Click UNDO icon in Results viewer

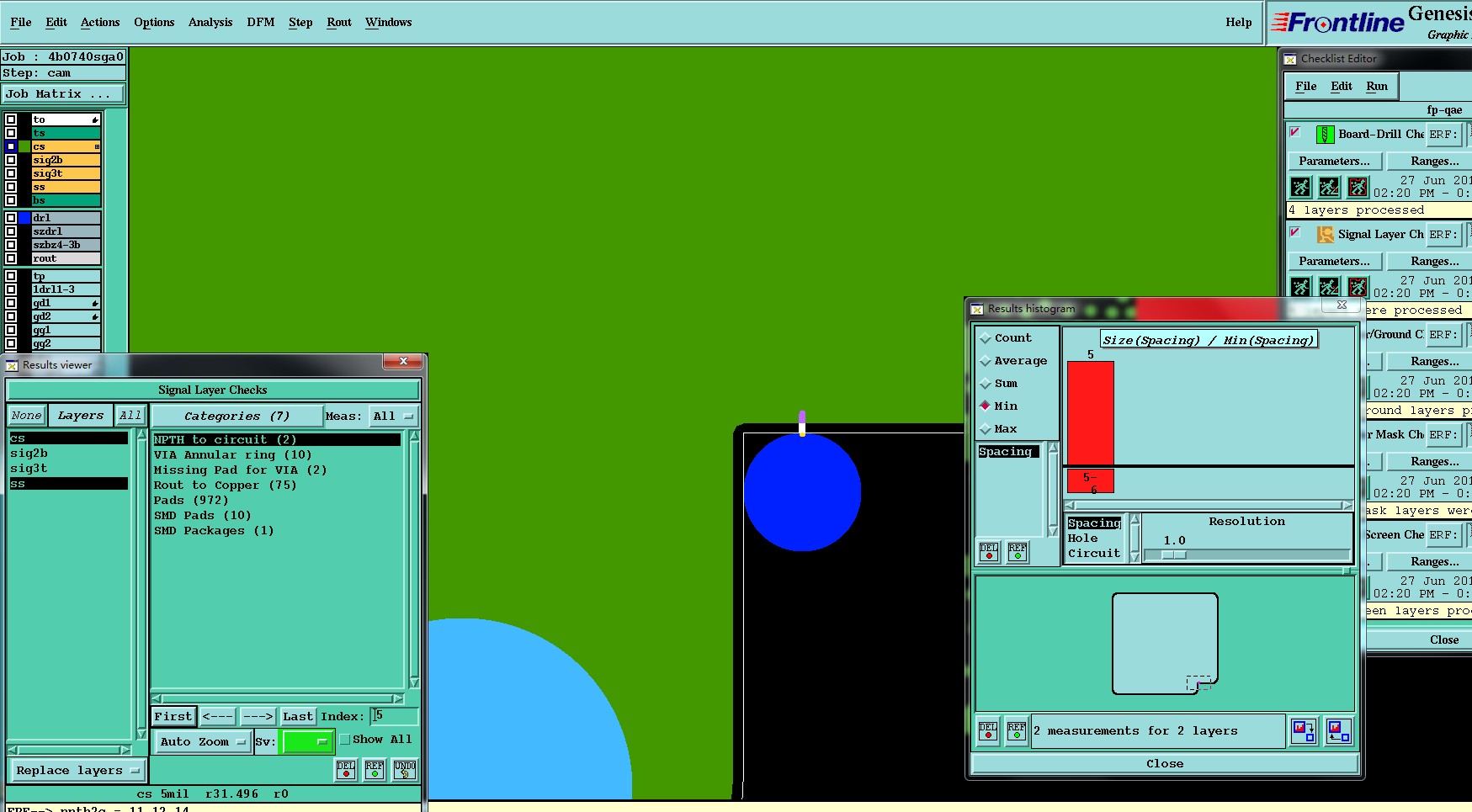(405, 769)
